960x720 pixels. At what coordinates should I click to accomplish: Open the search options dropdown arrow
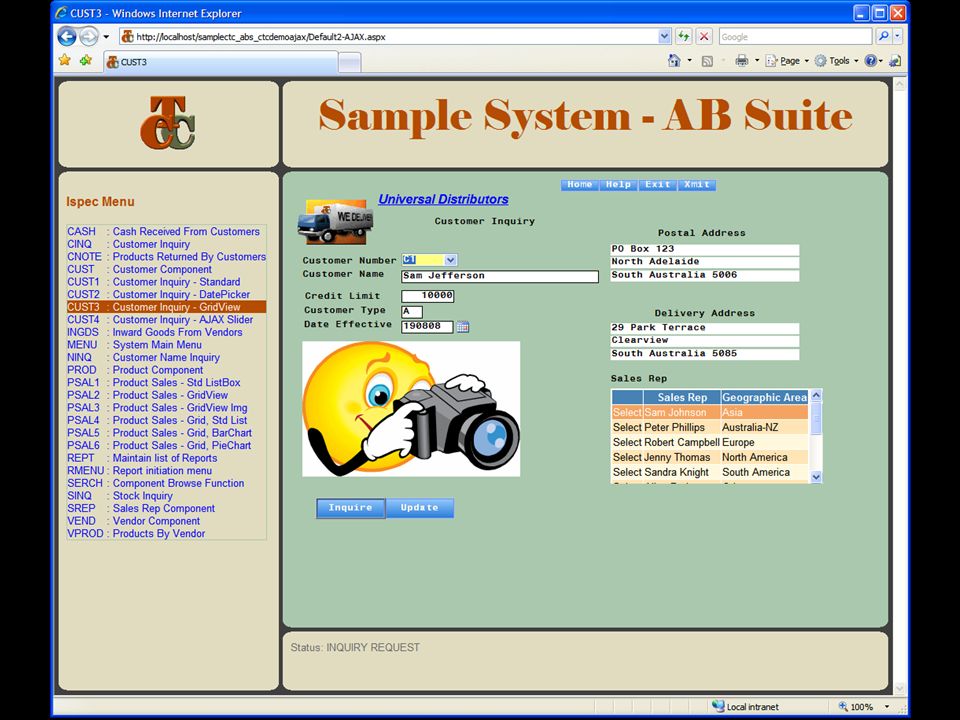click(898, 37)
